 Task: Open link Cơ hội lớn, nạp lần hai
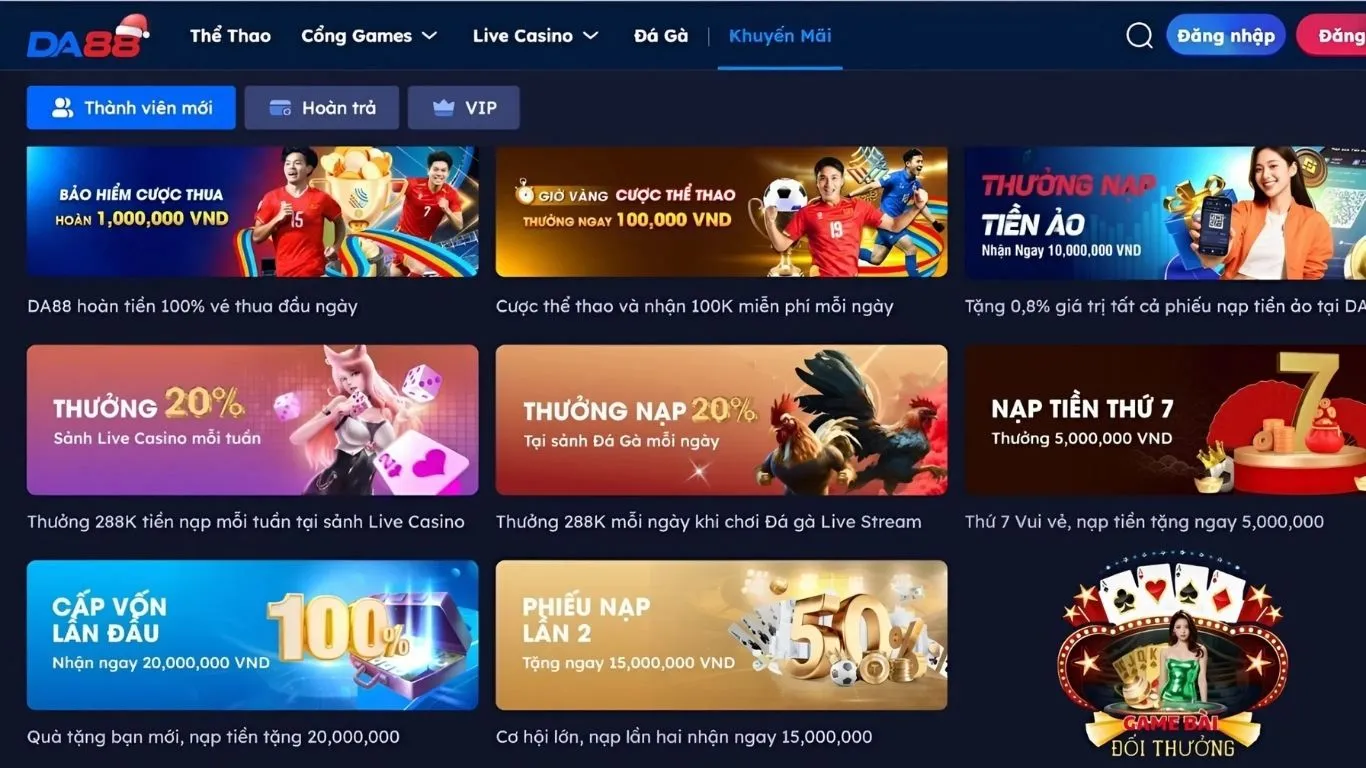[x=684, y=737]
